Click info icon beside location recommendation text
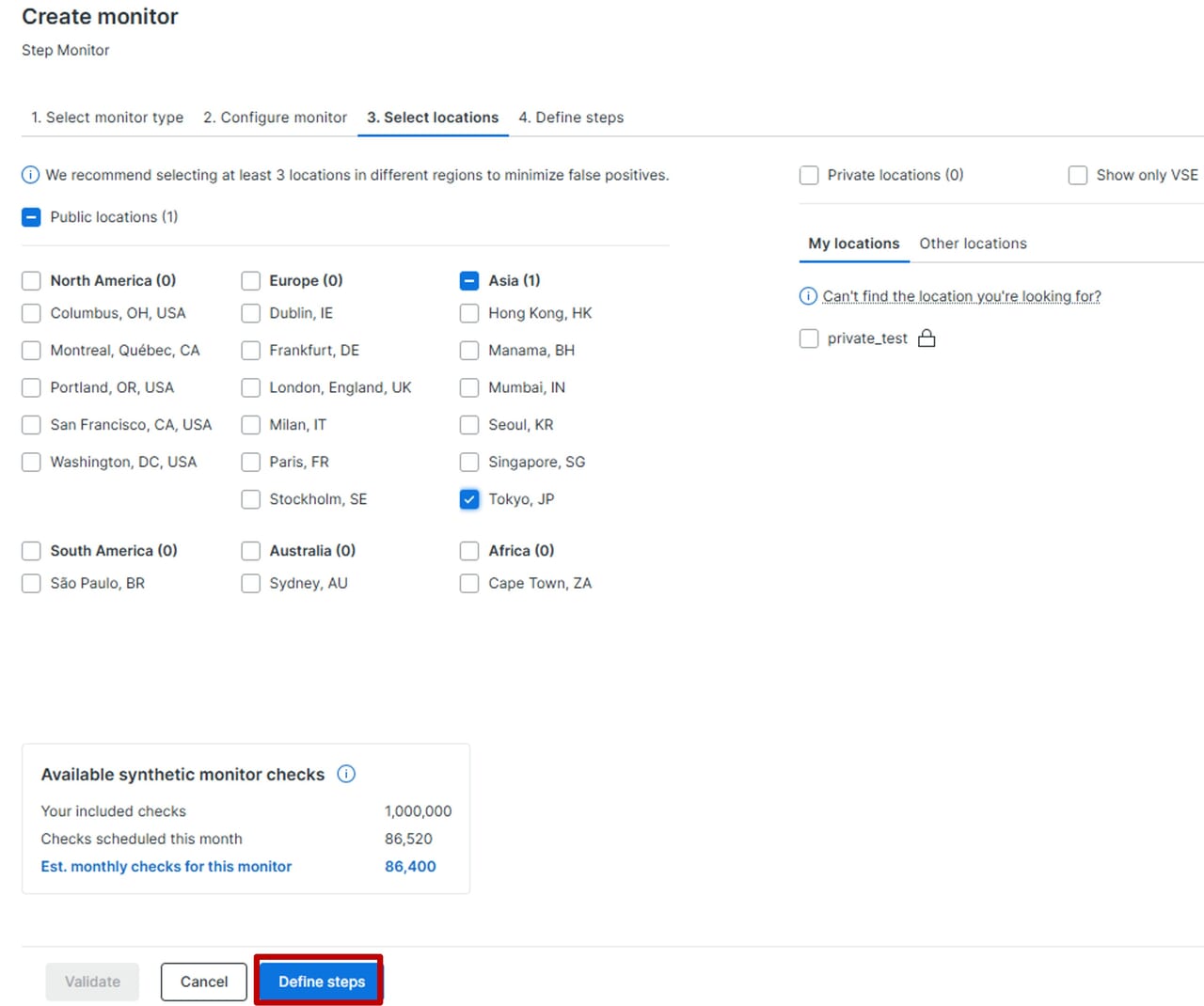Image resolution: width=1204 pixels, height=1006 pixels. tap(30, 175)
